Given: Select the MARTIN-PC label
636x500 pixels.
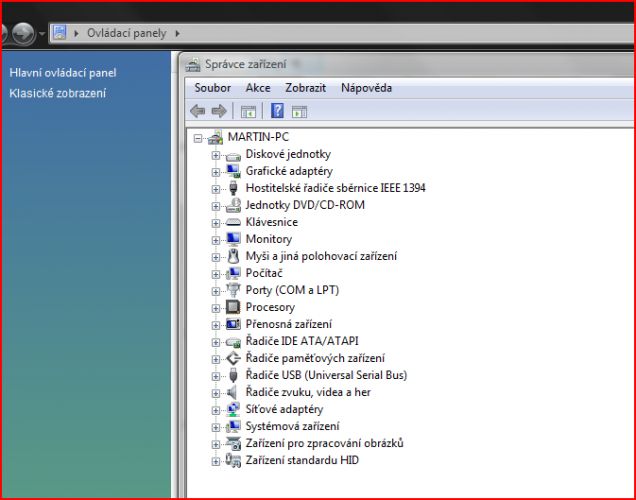Looking at the screenshot, I should click(258, 137).
